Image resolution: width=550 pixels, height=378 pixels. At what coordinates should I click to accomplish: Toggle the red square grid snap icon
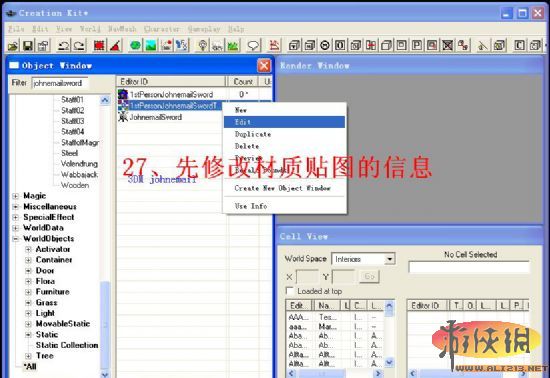[99, 46]
